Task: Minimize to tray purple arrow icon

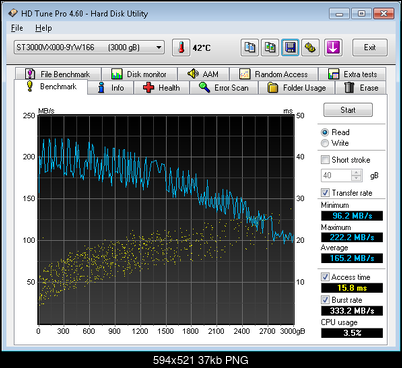Action: (333, 47)
